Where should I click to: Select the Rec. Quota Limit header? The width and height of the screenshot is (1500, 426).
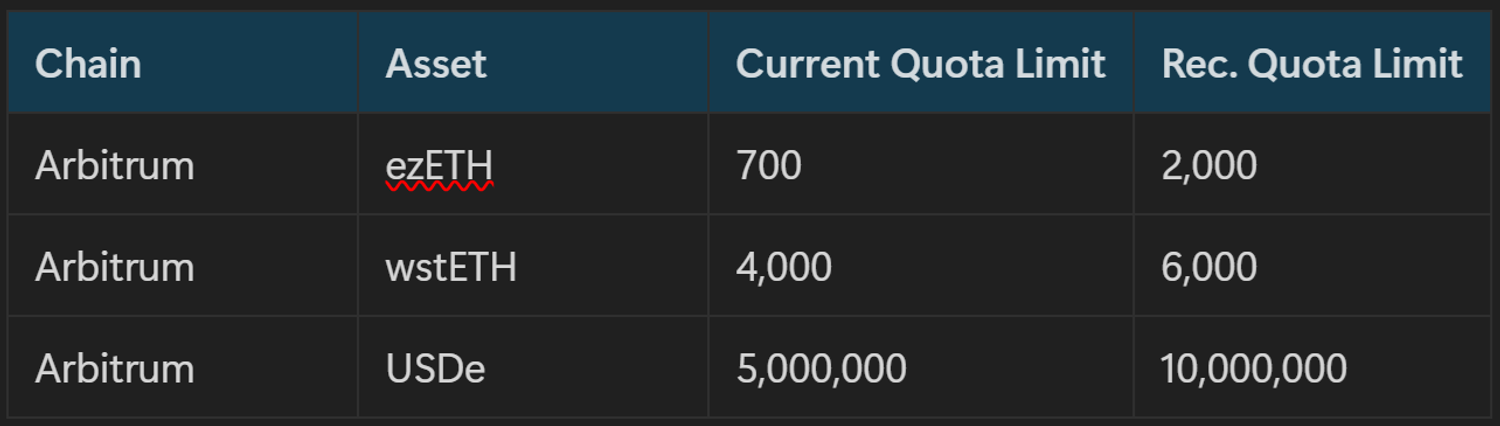pos(1311,64)
